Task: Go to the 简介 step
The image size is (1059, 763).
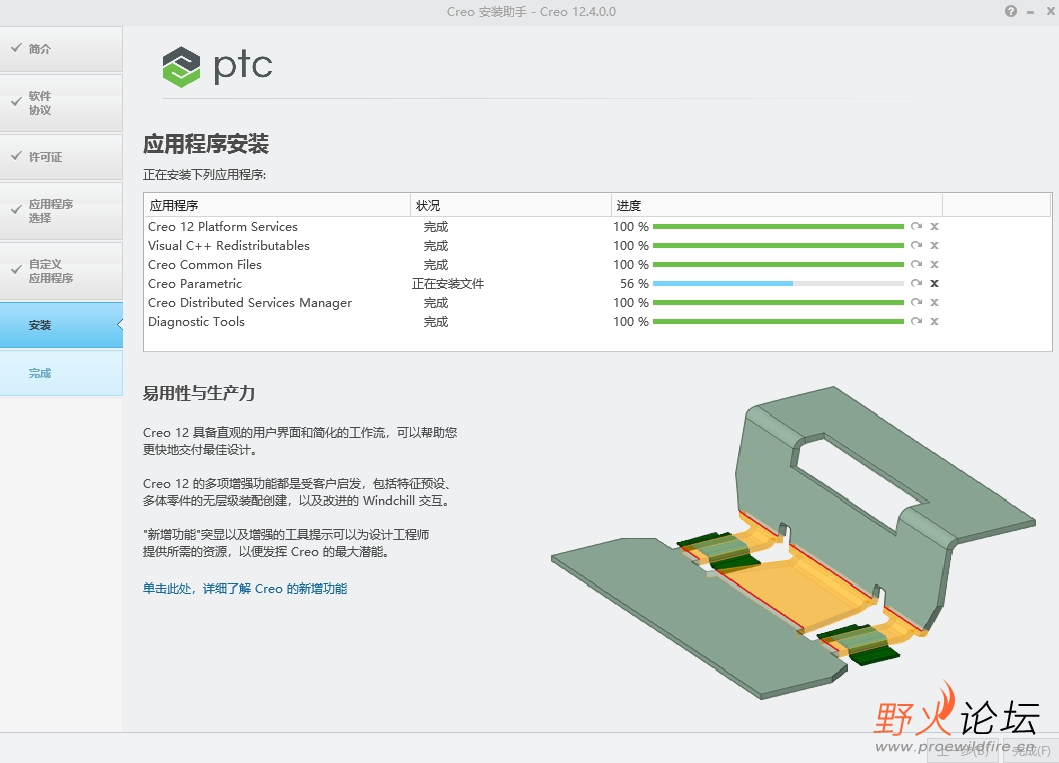Action: (x=61, y=49)
